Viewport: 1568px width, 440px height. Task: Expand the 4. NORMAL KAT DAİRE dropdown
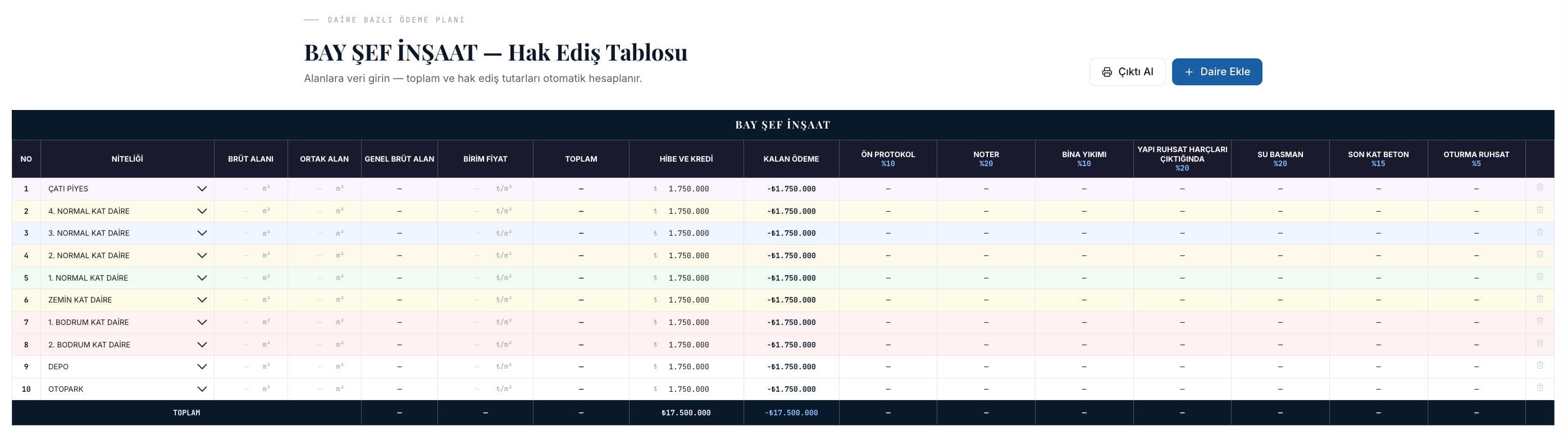[x=127, y=211]
